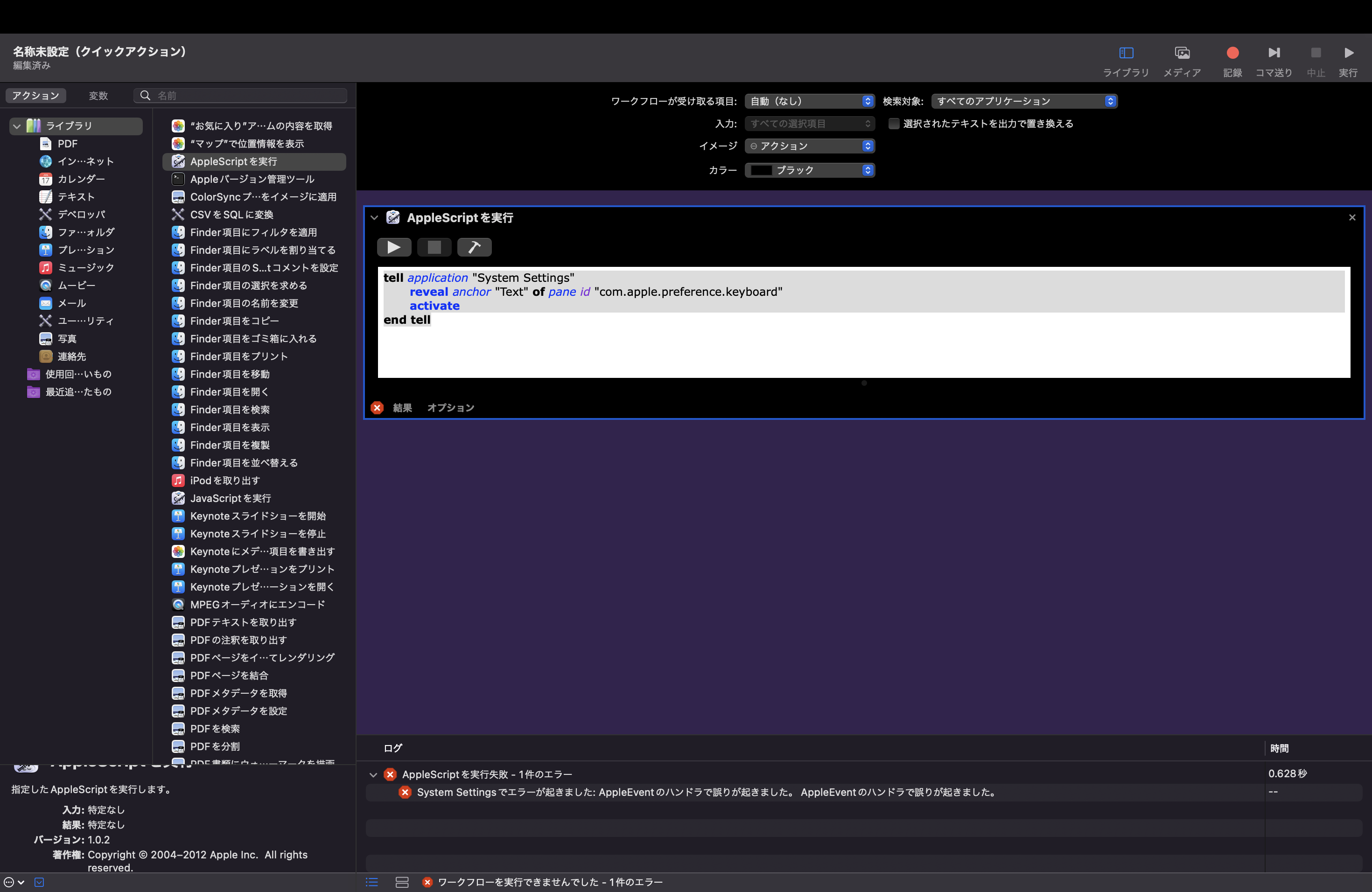This screenshot has width=1372, height=892.
Task: Enable replacing selected text with output checkbox
Action: click(894, 124)
